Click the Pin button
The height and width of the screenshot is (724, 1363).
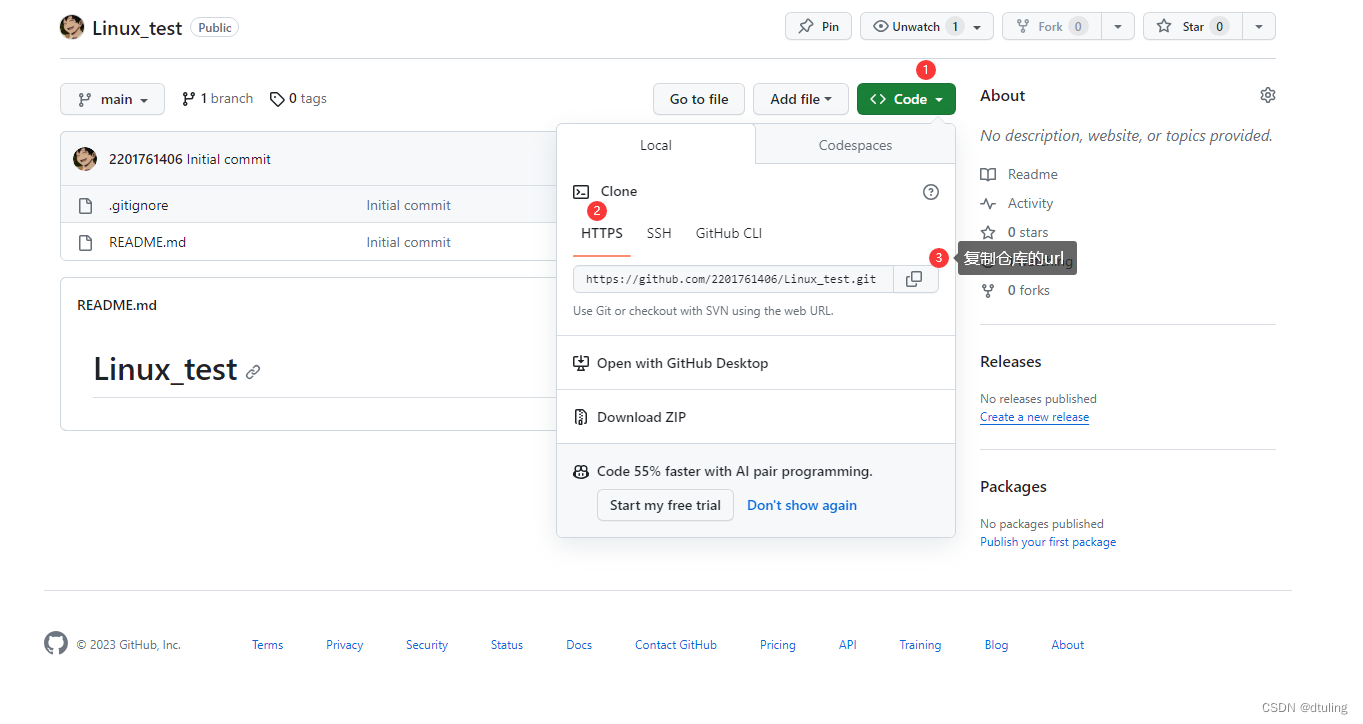click(x=818, y=27)
